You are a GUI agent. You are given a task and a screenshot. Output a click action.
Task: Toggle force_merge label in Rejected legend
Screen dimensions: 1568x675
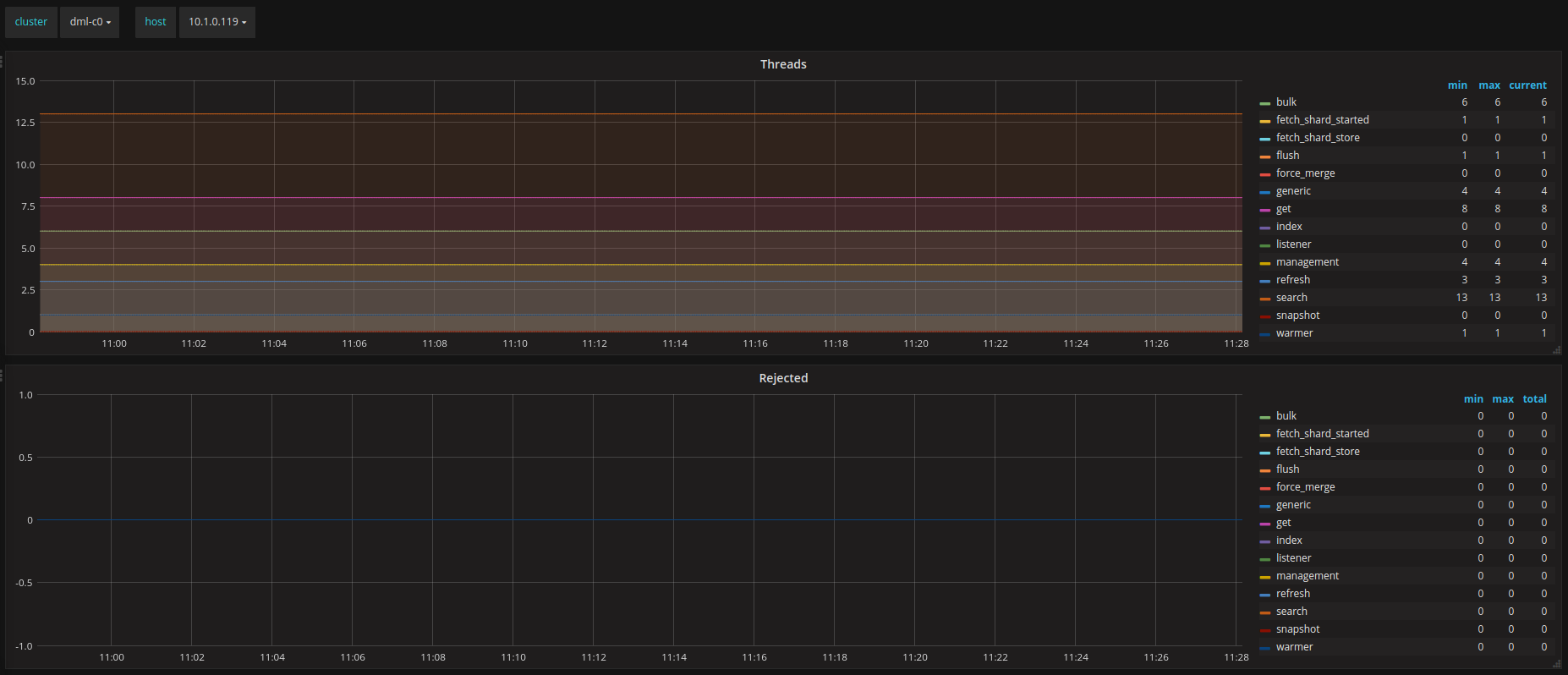point(1306,487)
